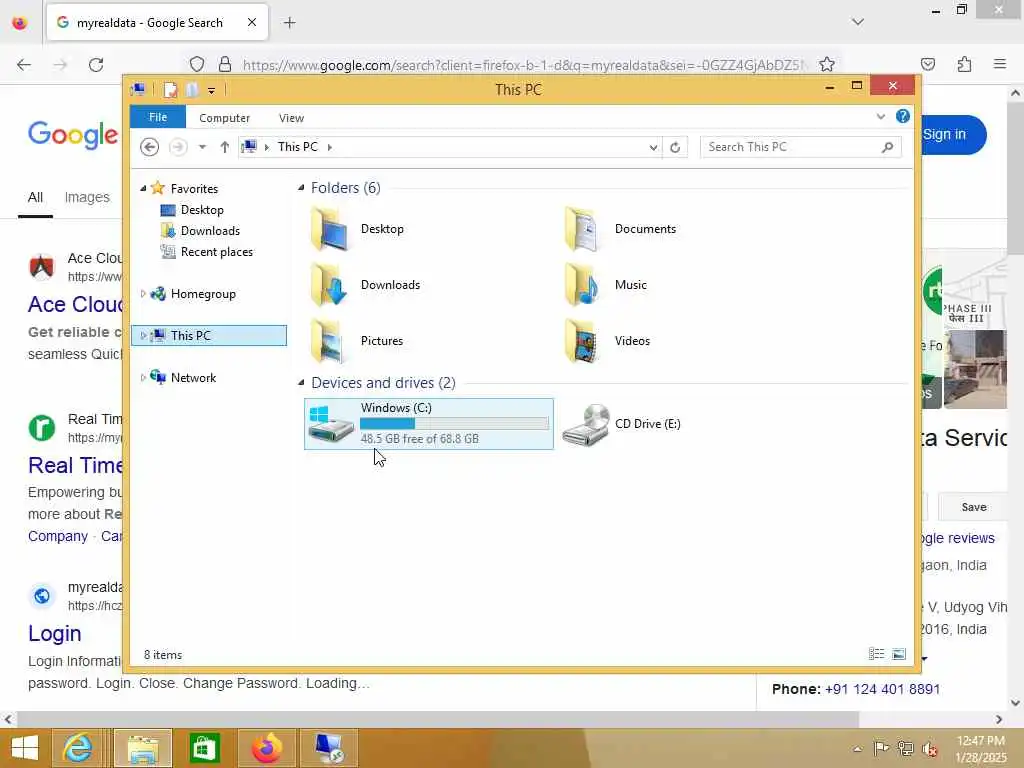Click Google Save button in knowledge panel
Screen dimensions: 1024x768
[x=974, y=507]
